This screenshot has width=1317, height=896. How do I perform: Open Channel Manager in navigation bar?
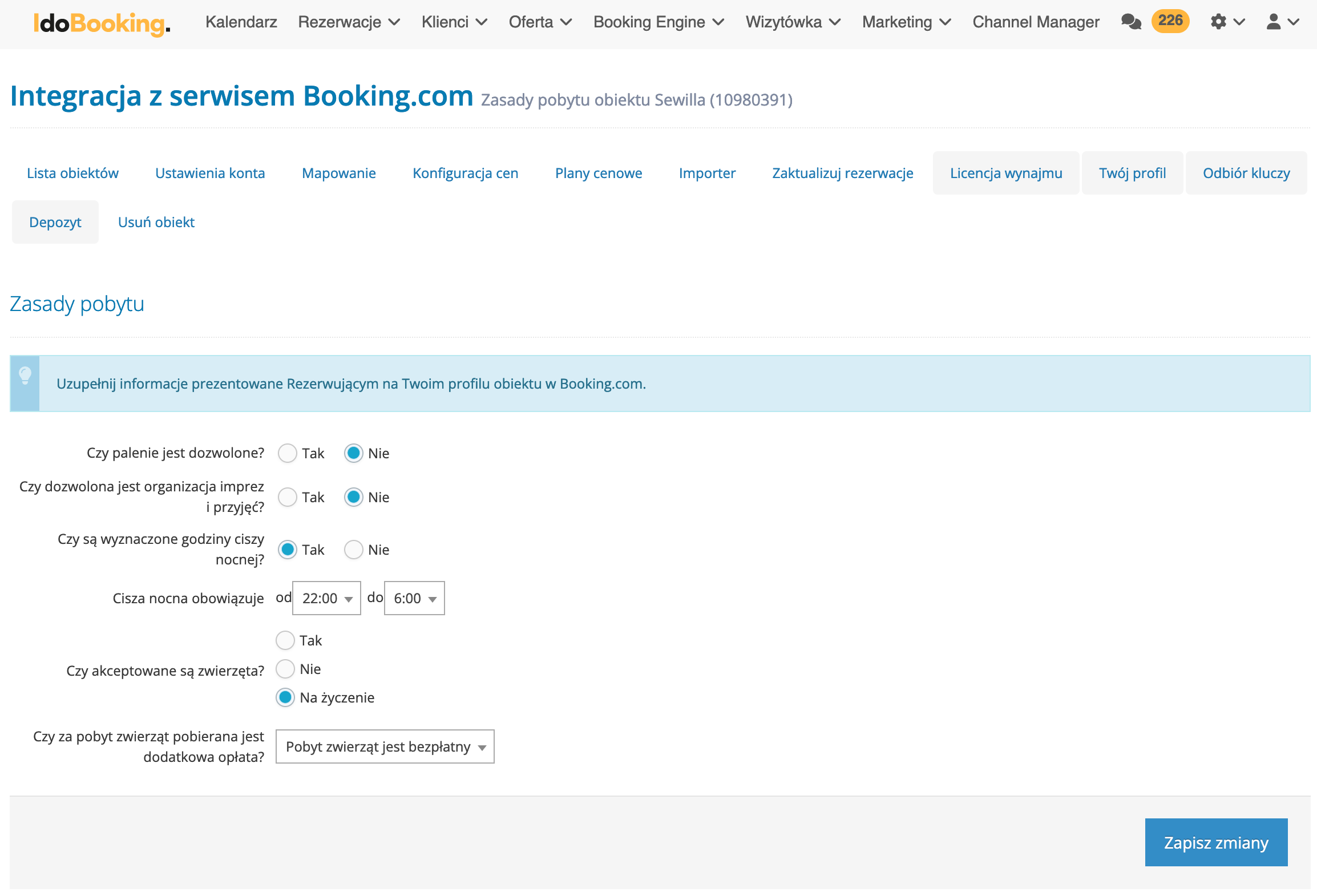click(x=1035, y=22)
